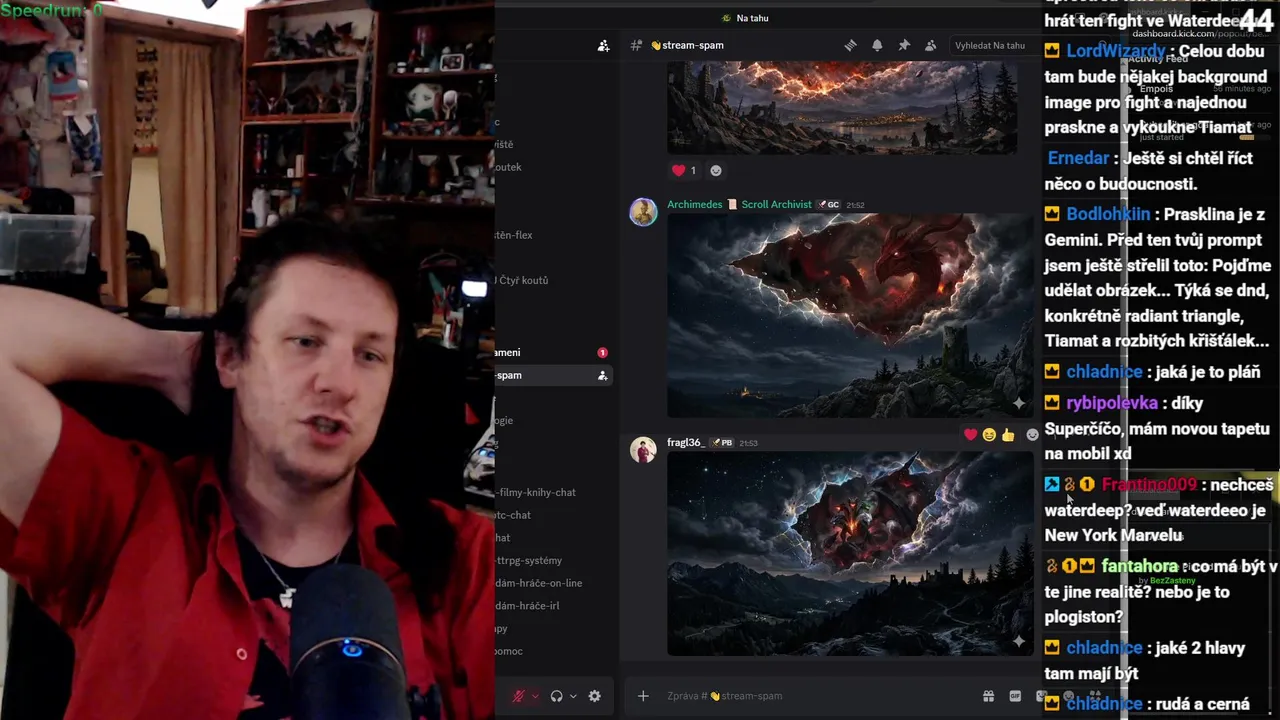Click Bodlohklin's name in stream chat

(1108, 214)
